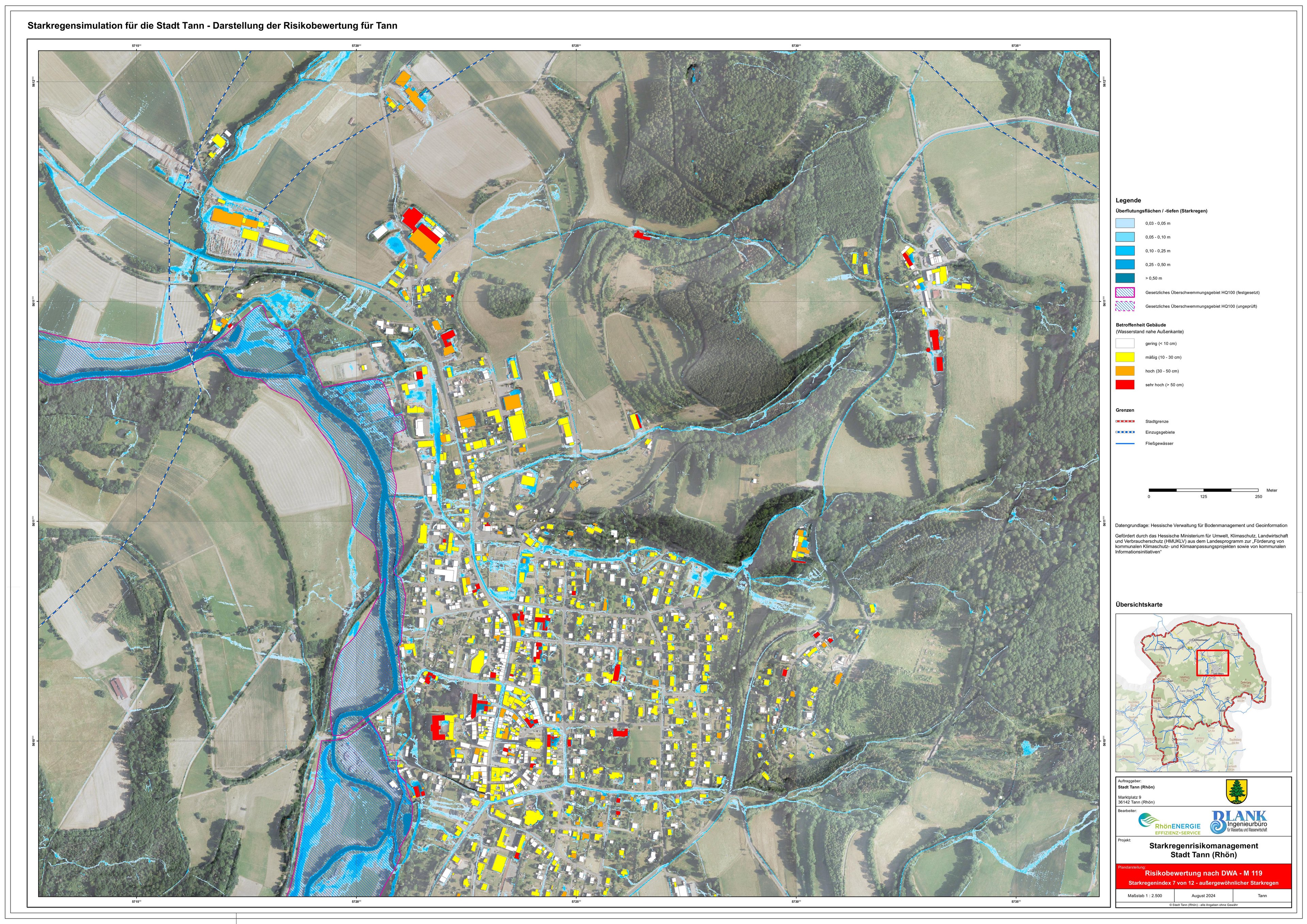Click the Stadtgrenze red line symbol
This screenshot has height=924, width=1307.
(x=1125, y=422)
